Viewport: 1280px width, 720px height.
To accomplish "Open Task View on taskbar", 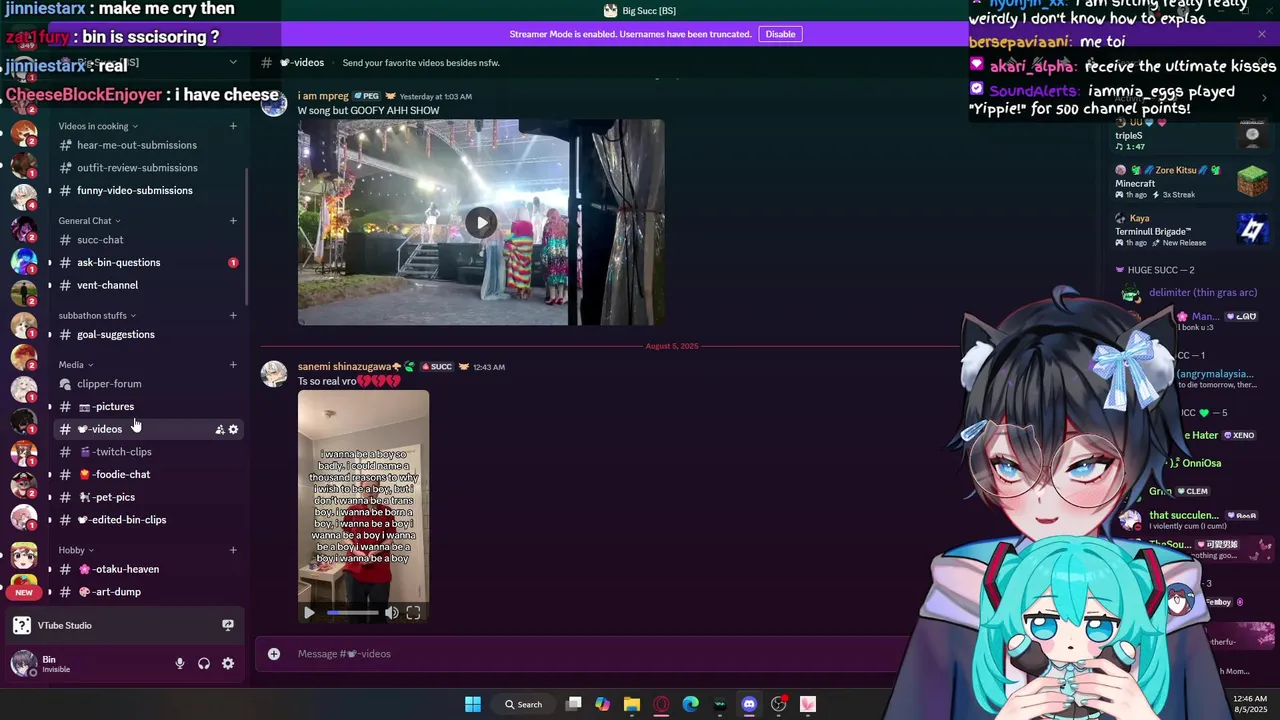I will pos(574,704).
